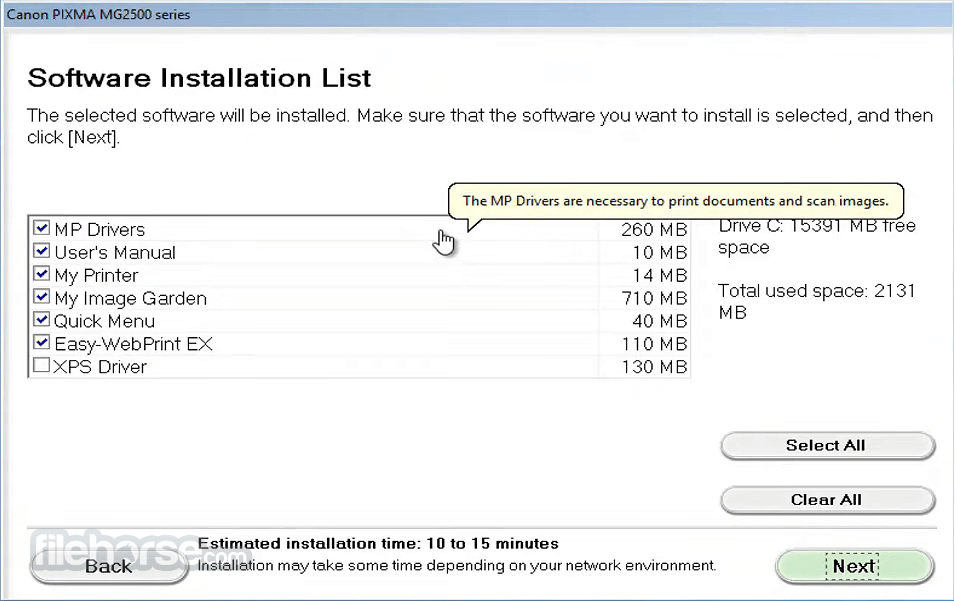Screen dimensions: 955x601
Task: Select the My Image Garden label
Action: click(x=130, y=299)
